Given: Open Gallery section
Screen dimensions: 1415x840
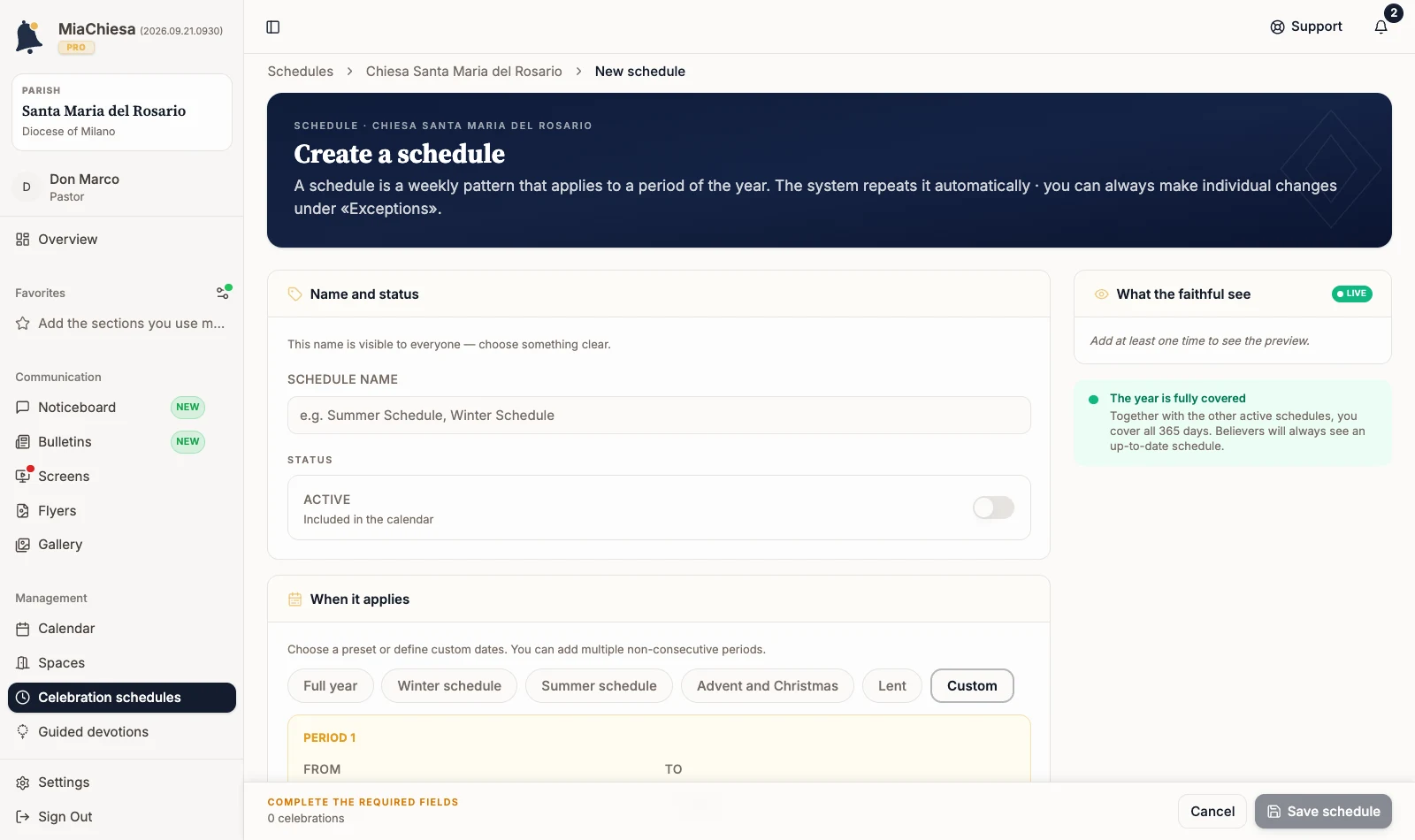Looking at the screenshot, I should tap(122, 545).
